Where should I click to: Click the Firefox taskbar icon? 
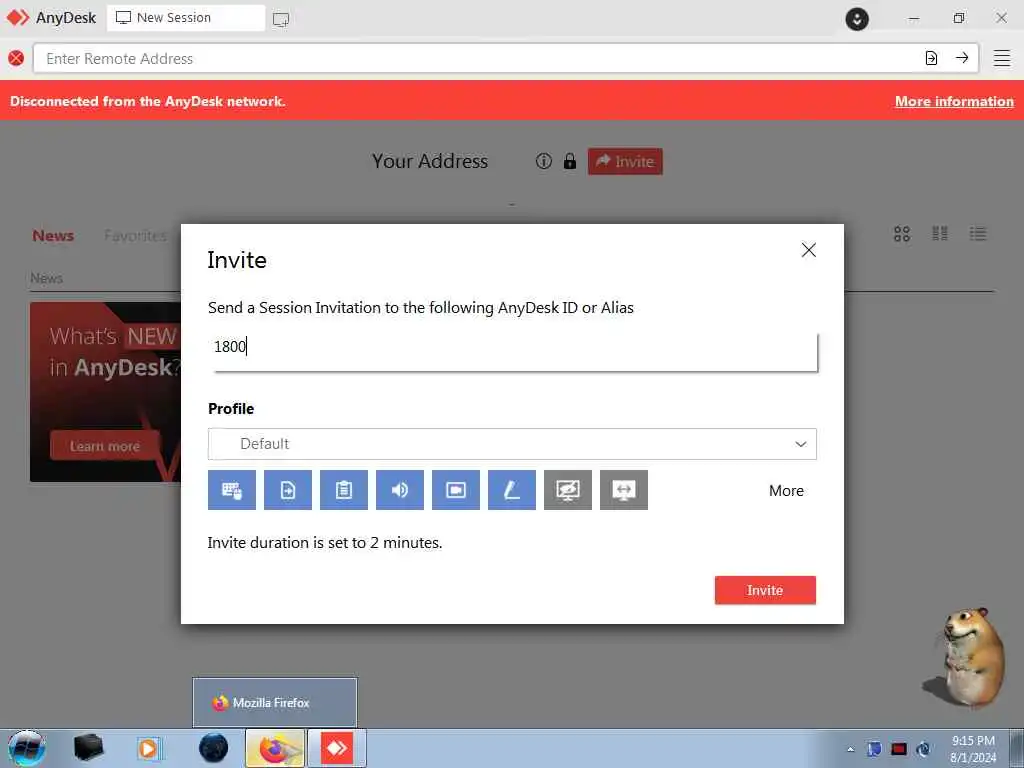click(x=275, y=748)
